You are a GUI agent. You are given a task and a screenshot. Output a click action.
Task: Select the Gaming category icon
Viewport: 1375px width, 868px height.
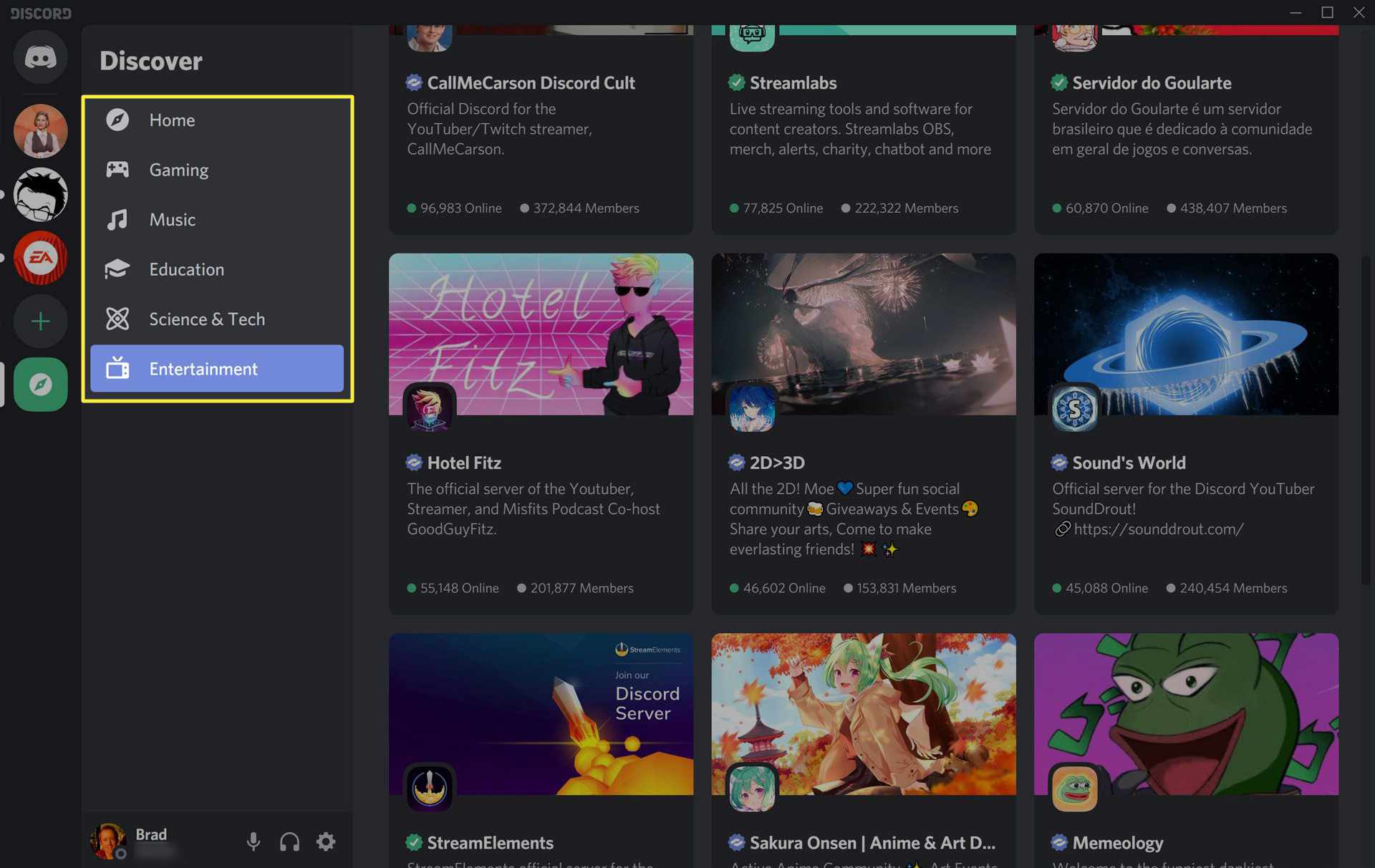tap(118, 169)
